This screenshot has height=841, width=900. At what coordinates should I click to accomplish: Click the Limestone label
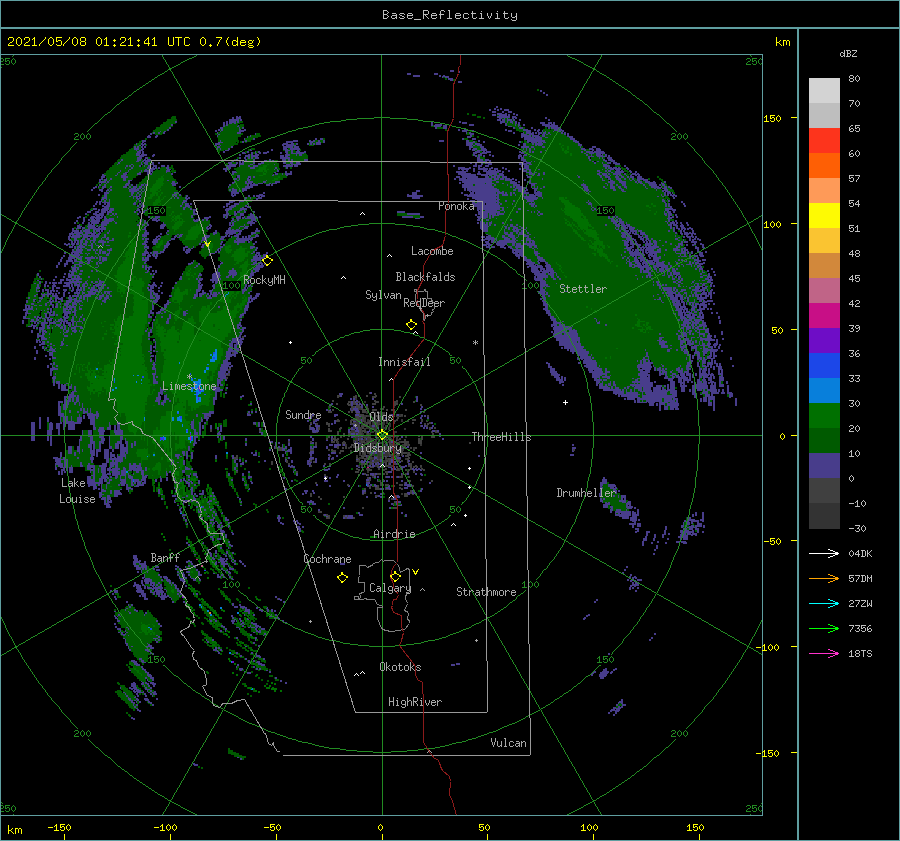[189, 386]
